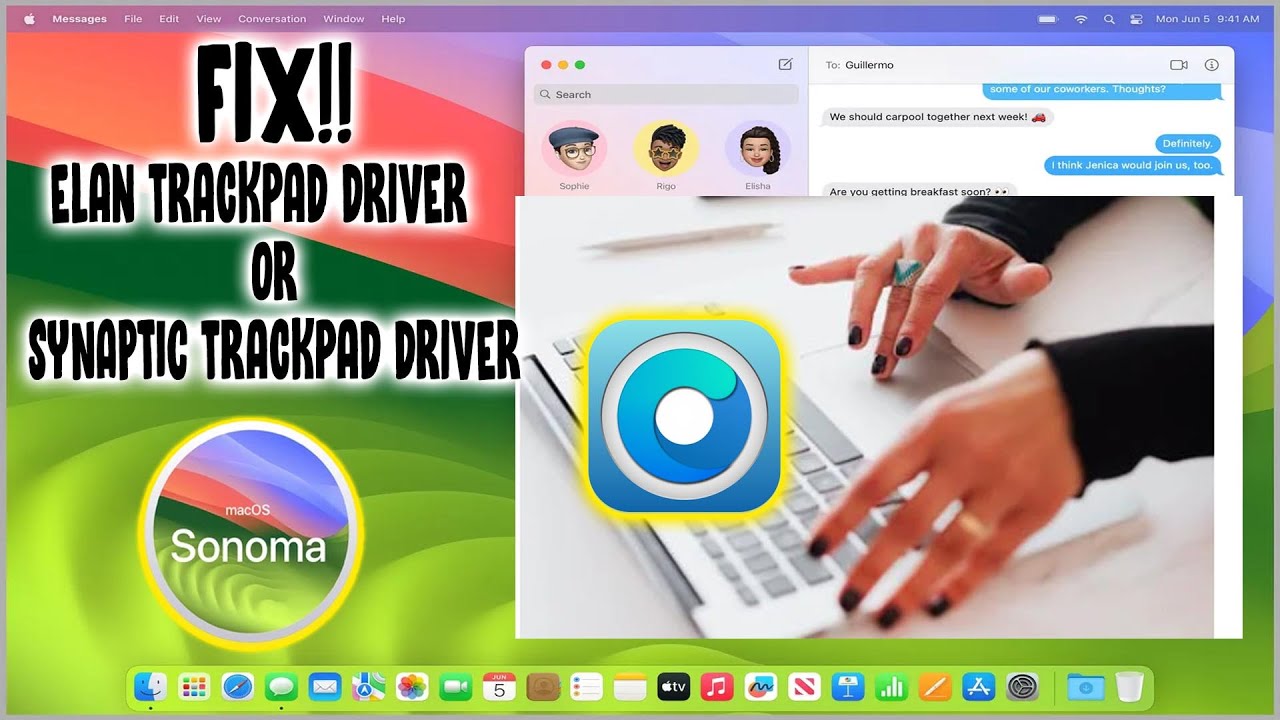Open System Settings from the Dock
The width and height of the screenshot is (1280, 720).
tap(1023, 687)
